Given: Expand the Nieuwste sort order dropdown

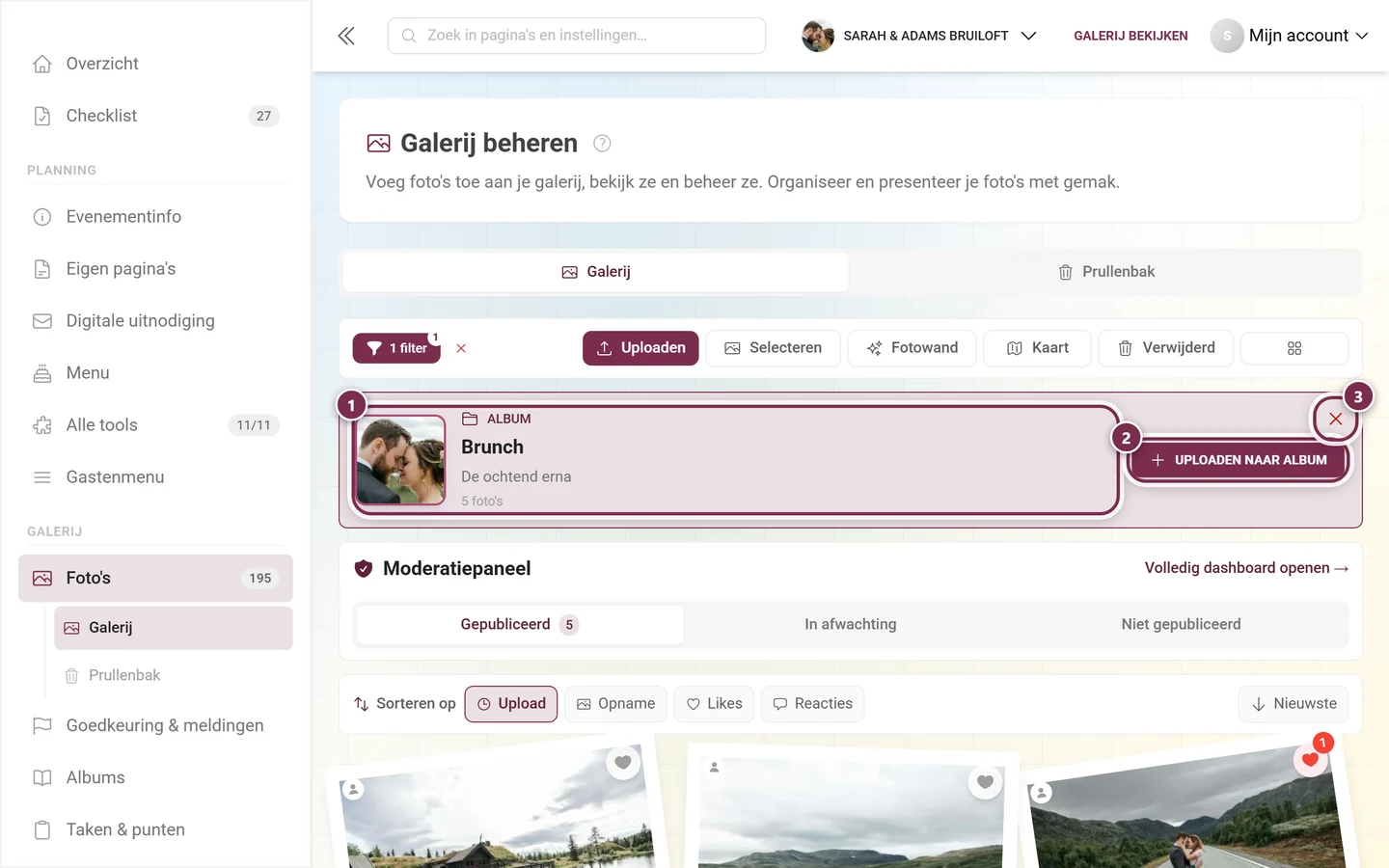Looking at the screenshot, I should (1294, 704).
